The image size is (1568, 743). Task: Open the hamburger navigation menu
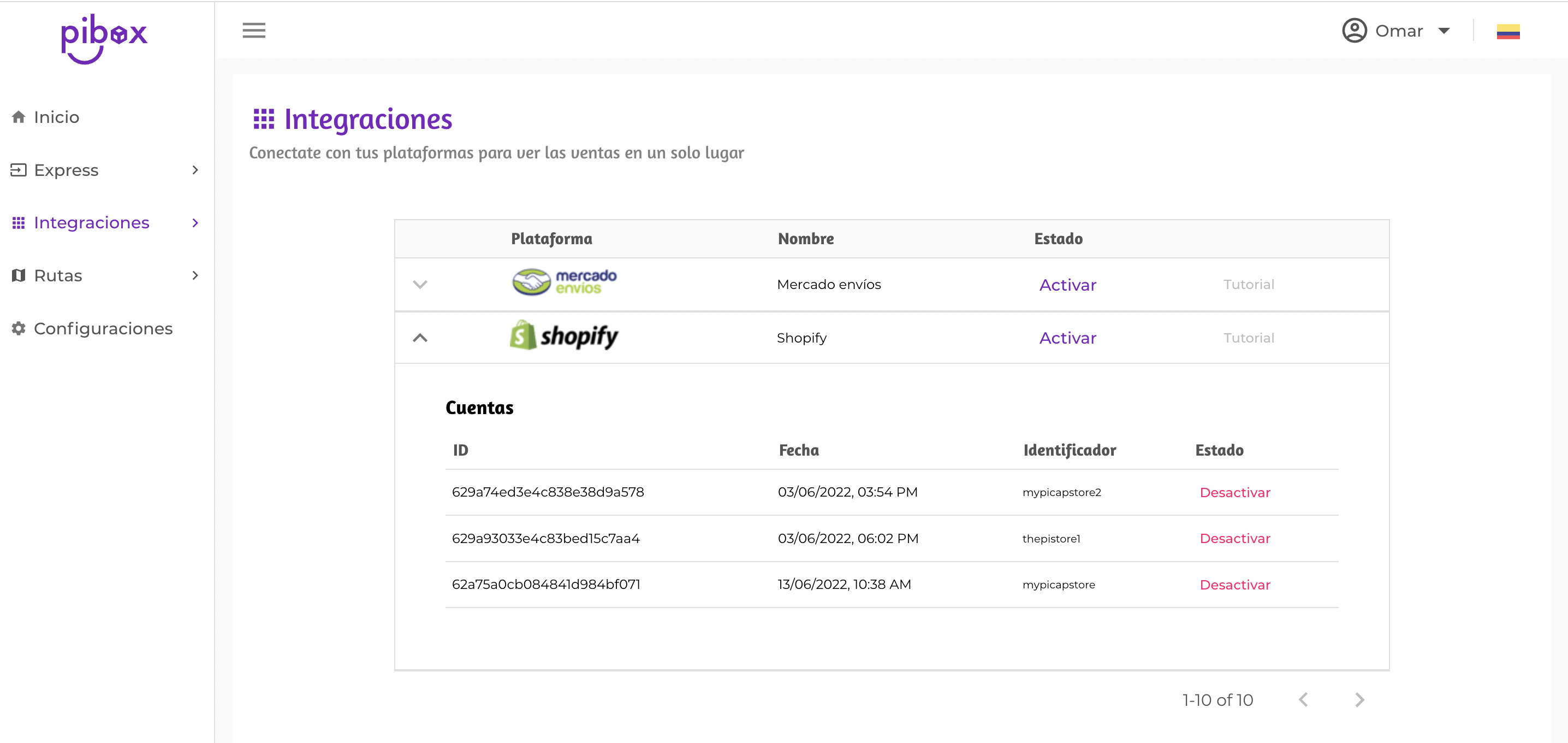point(254,31)
